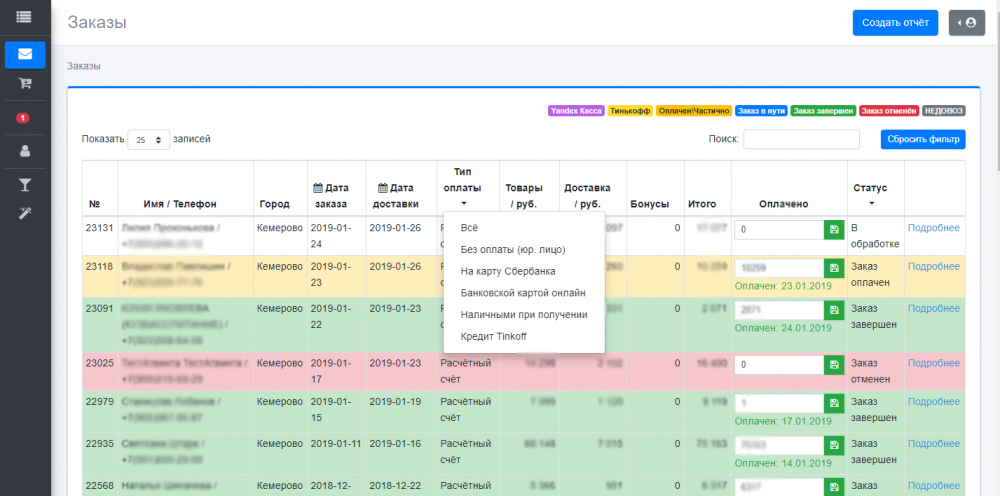Image resolution: width=1000 pixels, height=496 pixels.
Task: Open 'Подробнее' link for order 23118
Action: [x=933, y=266]
